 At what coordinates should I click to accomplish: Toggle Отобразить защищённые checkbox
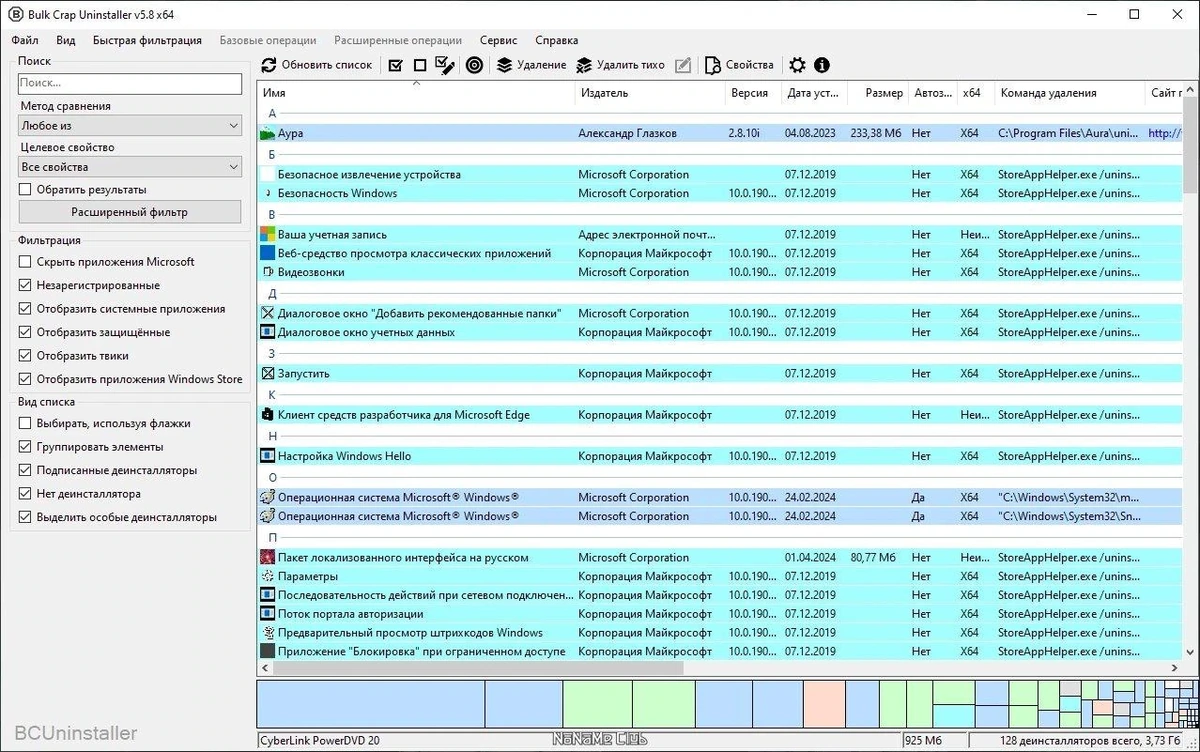pyautogui.click(x=25, y=332)
